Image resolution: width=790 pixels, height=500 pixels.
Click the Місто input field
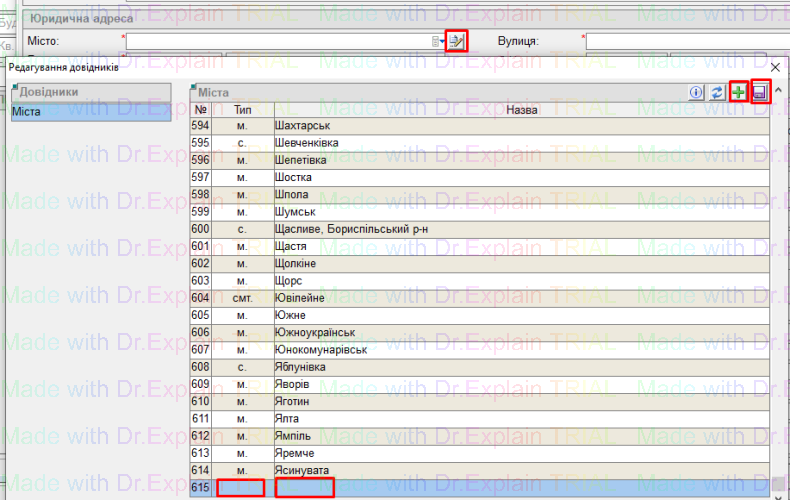point(278,41)
